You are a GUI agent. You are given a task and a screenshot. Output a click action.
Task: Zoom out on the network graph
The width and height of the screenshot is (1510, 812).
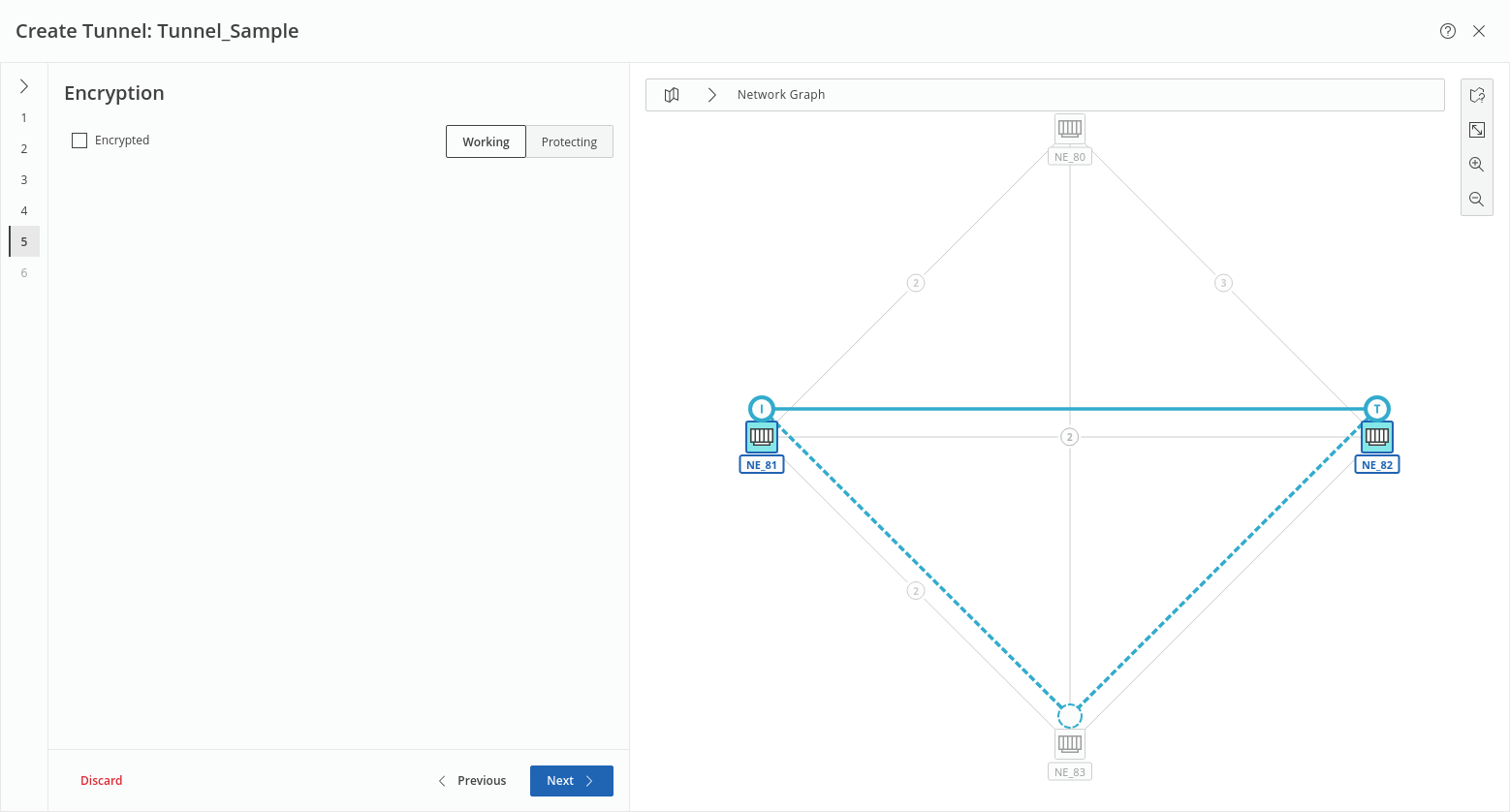(x=1477, y=200)
